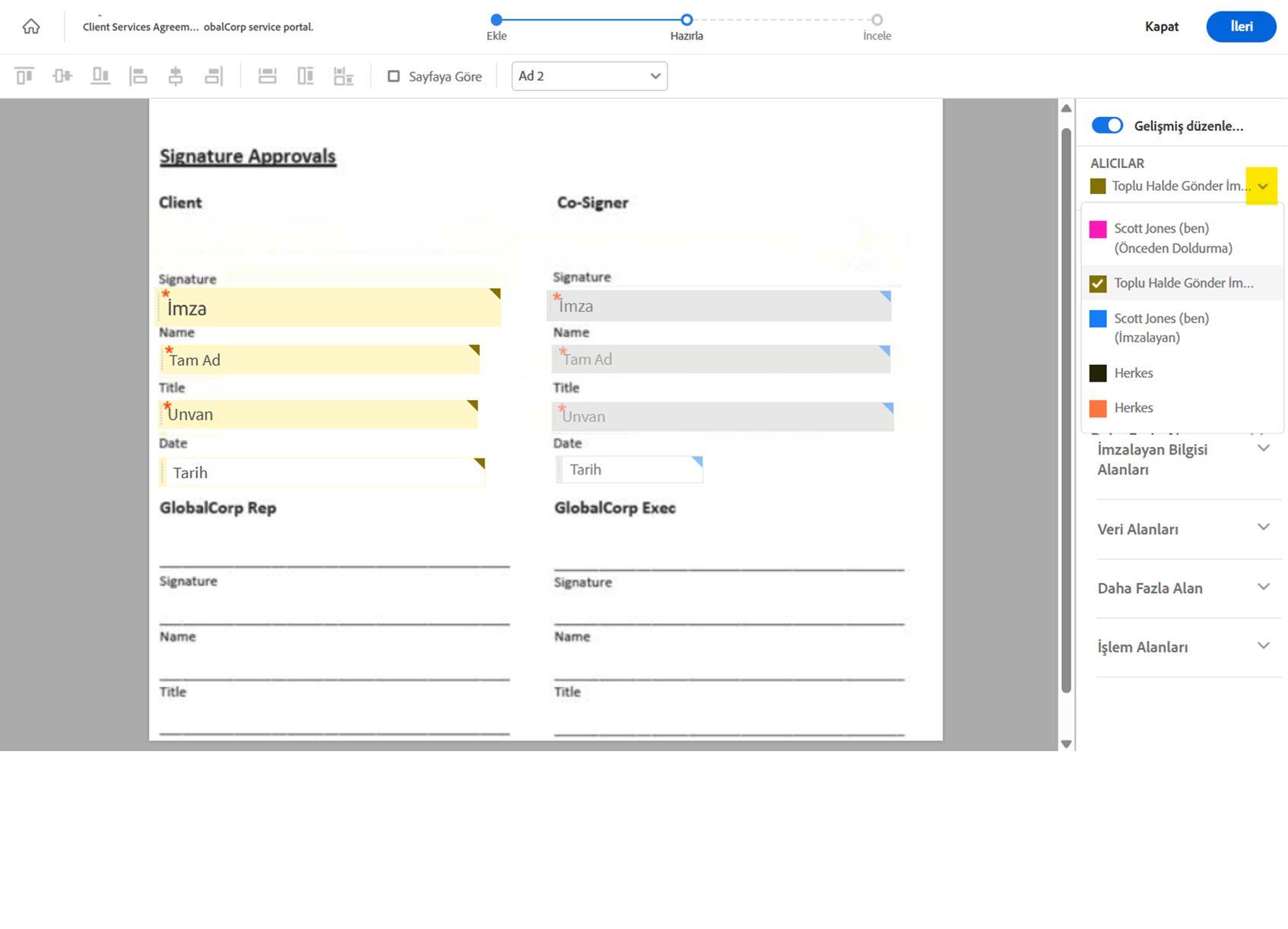The image size is (1288, 929).
Task: Click the Client Tam Ad field
Action: pyautogui.click(x=319, y=360)
